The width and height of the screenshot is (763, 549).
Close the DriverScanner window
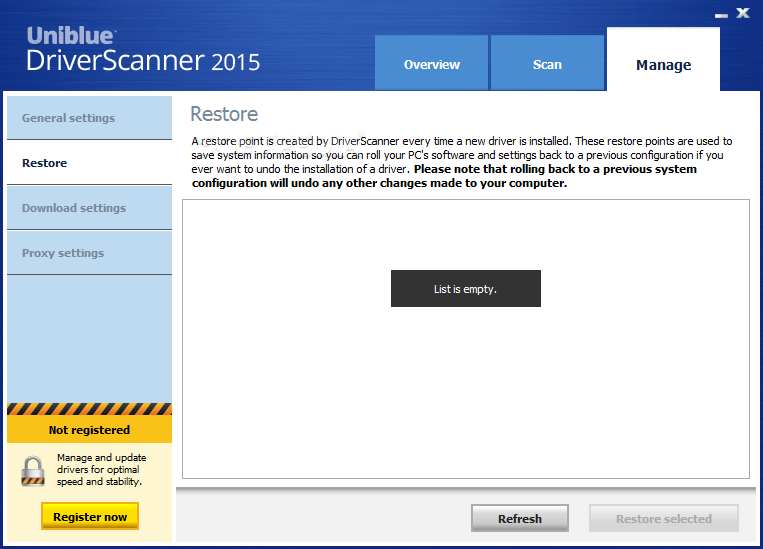[743, 13]
